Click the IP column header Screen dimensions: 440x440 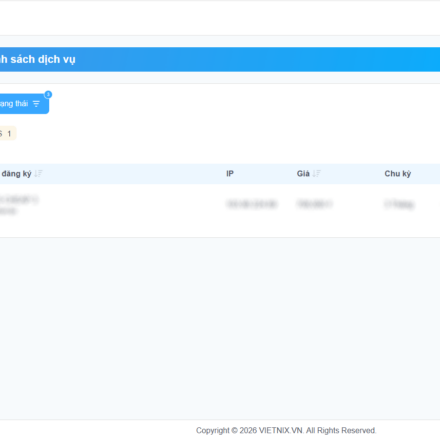click(x=230, y=174)
